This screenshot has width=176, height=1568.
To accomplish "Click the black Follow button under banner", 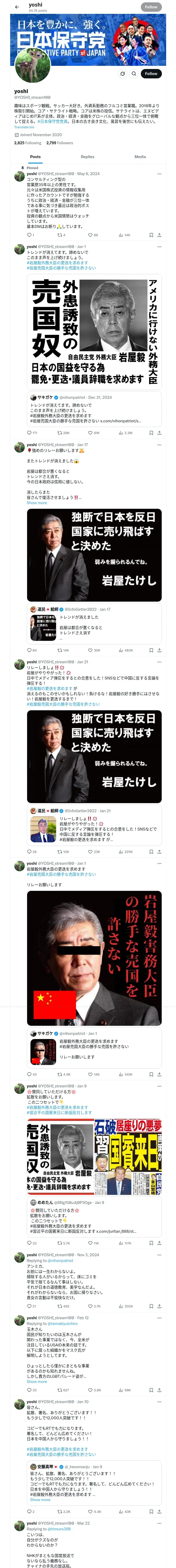I will (151, 73).
